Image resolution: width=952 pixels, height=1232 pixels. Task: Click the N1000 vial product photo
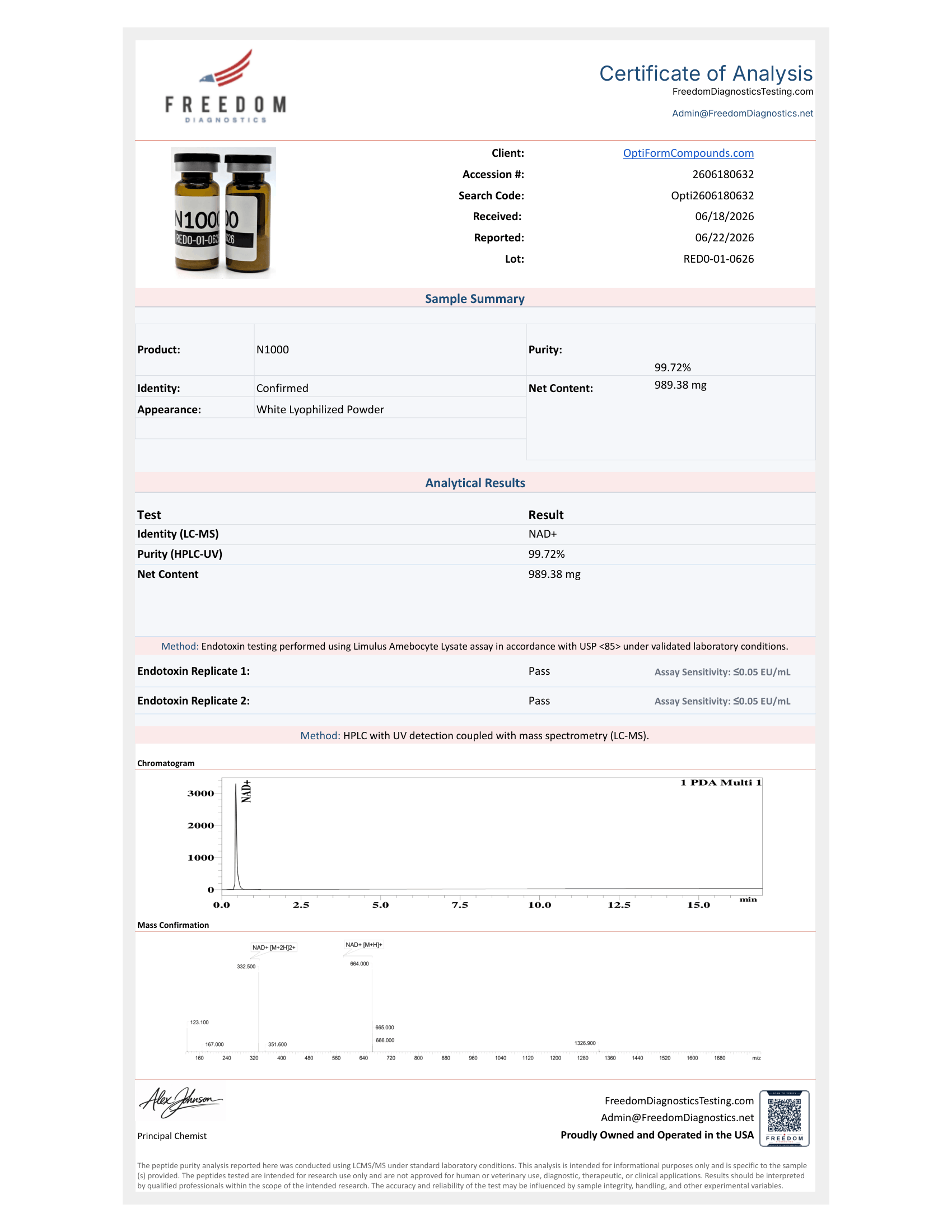[x=223, y=213]
